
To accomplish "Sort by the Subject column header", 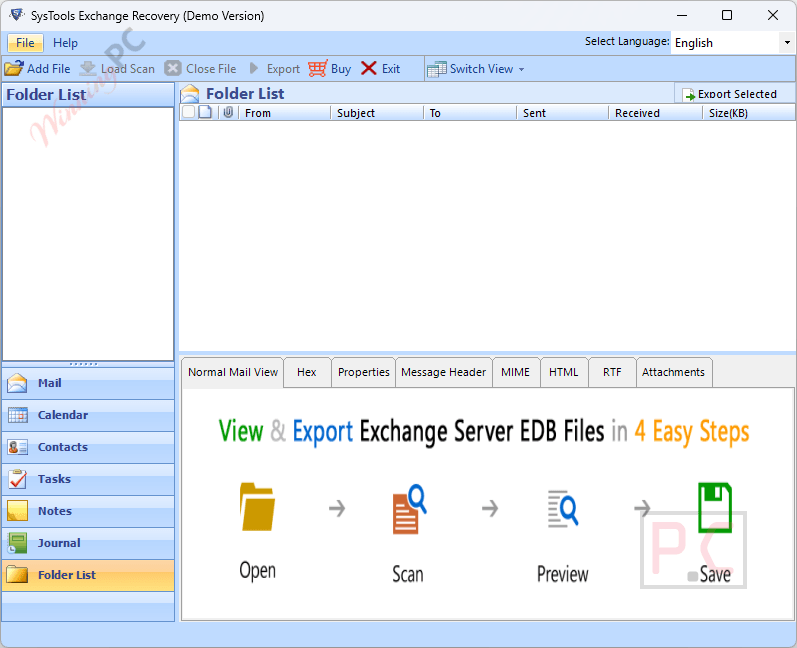I will (x=377, y=113).
